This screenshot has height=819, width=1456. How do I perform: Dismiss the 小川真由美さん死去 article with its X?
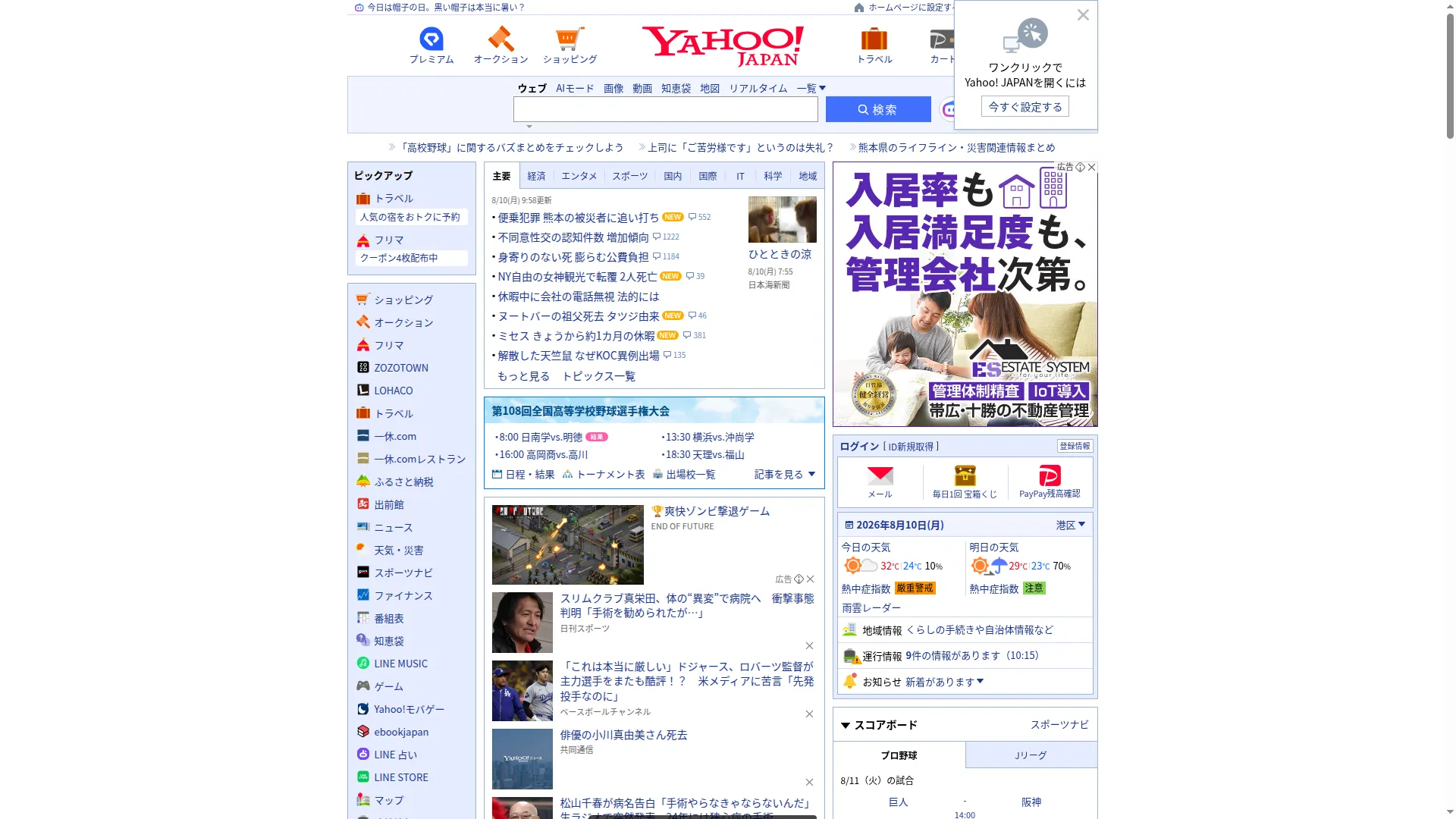point(809,783)
